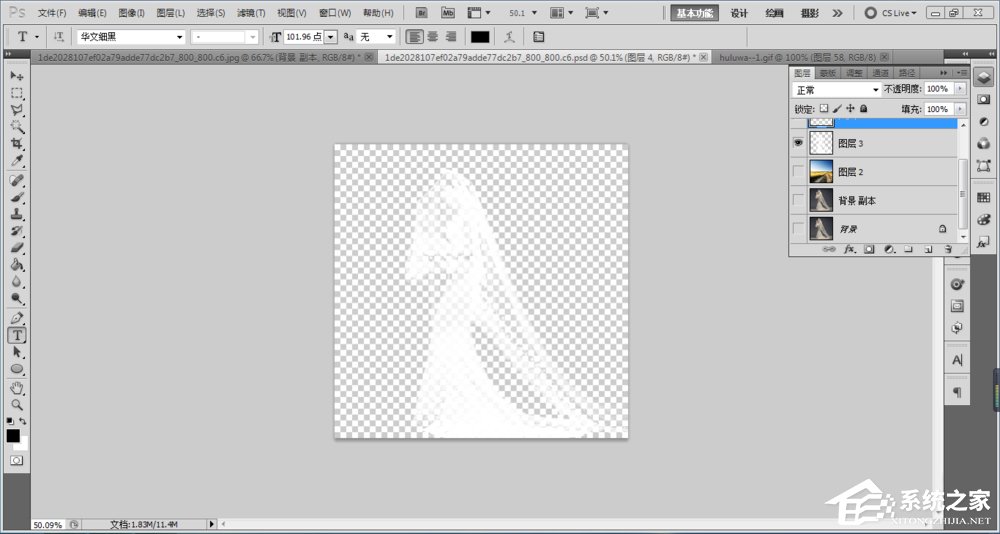Screen dimensions: 1000x534
Task: Open the fill slider arrow
Action: (x=961, y=109)
